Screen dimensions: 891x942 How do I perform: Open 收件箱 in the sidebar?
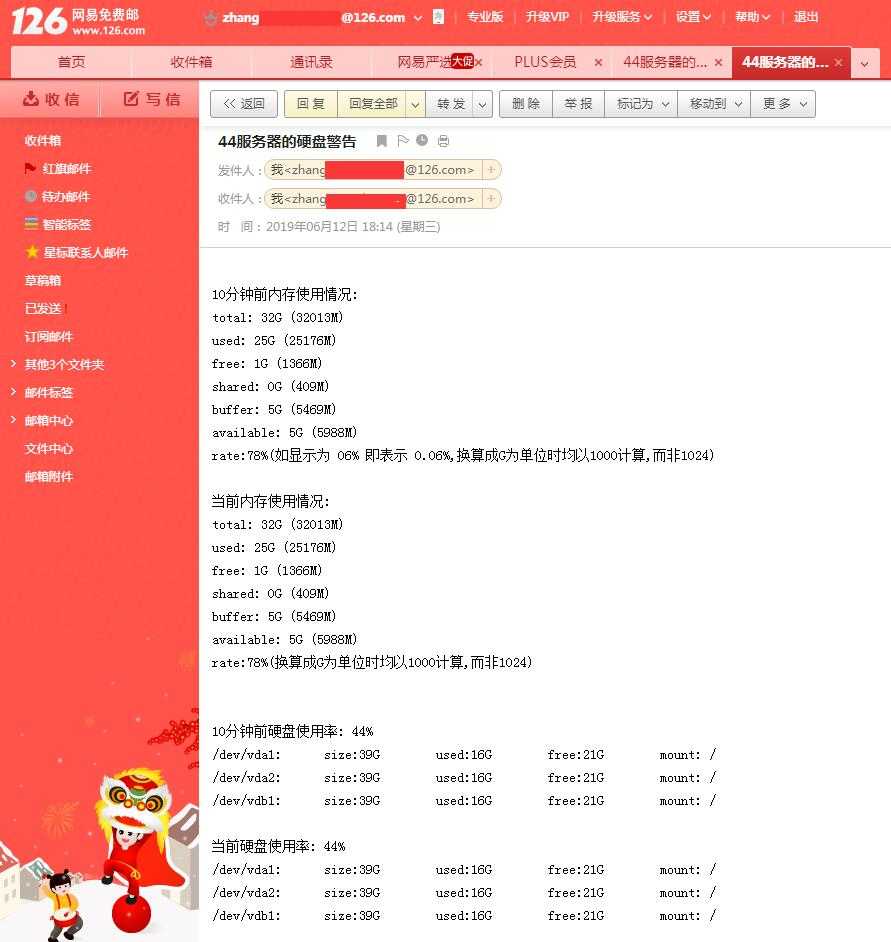(43, 141)
